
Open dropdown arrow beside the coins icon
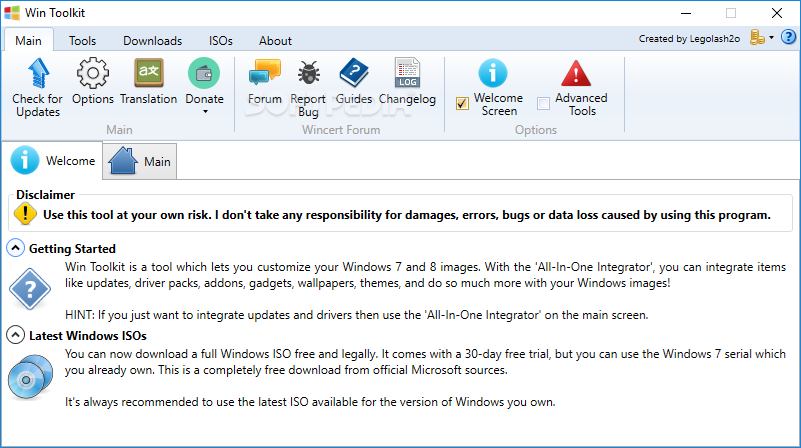point(771,37)
